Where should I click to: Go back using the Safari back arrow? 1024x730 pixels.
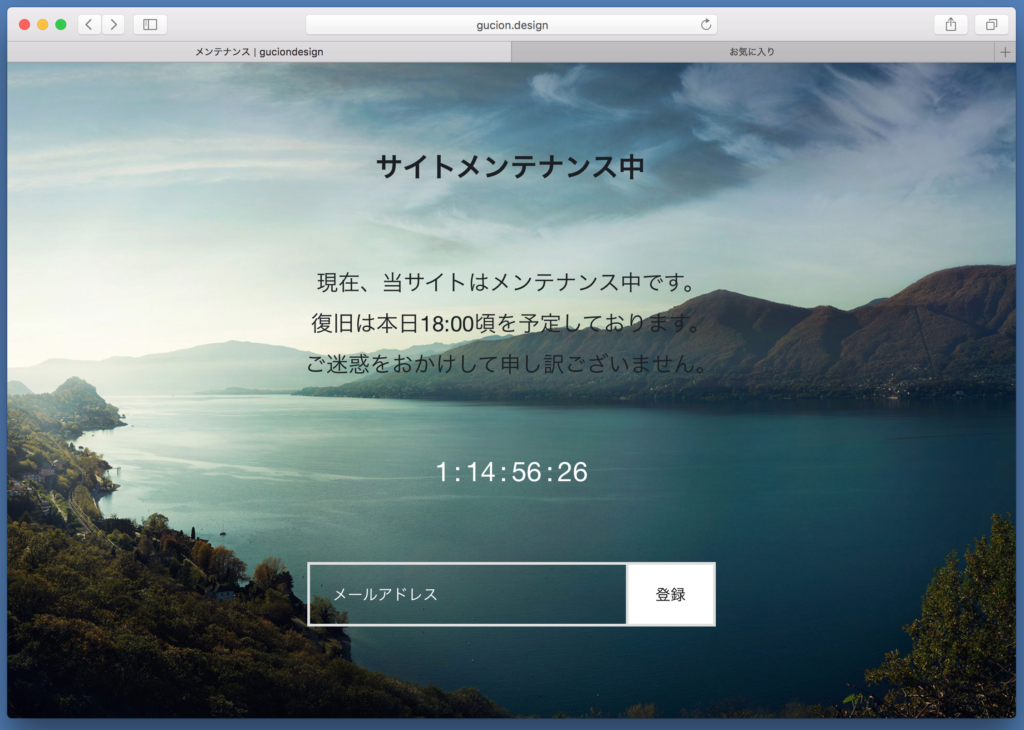pyautogui.click(x=89, y=25)
